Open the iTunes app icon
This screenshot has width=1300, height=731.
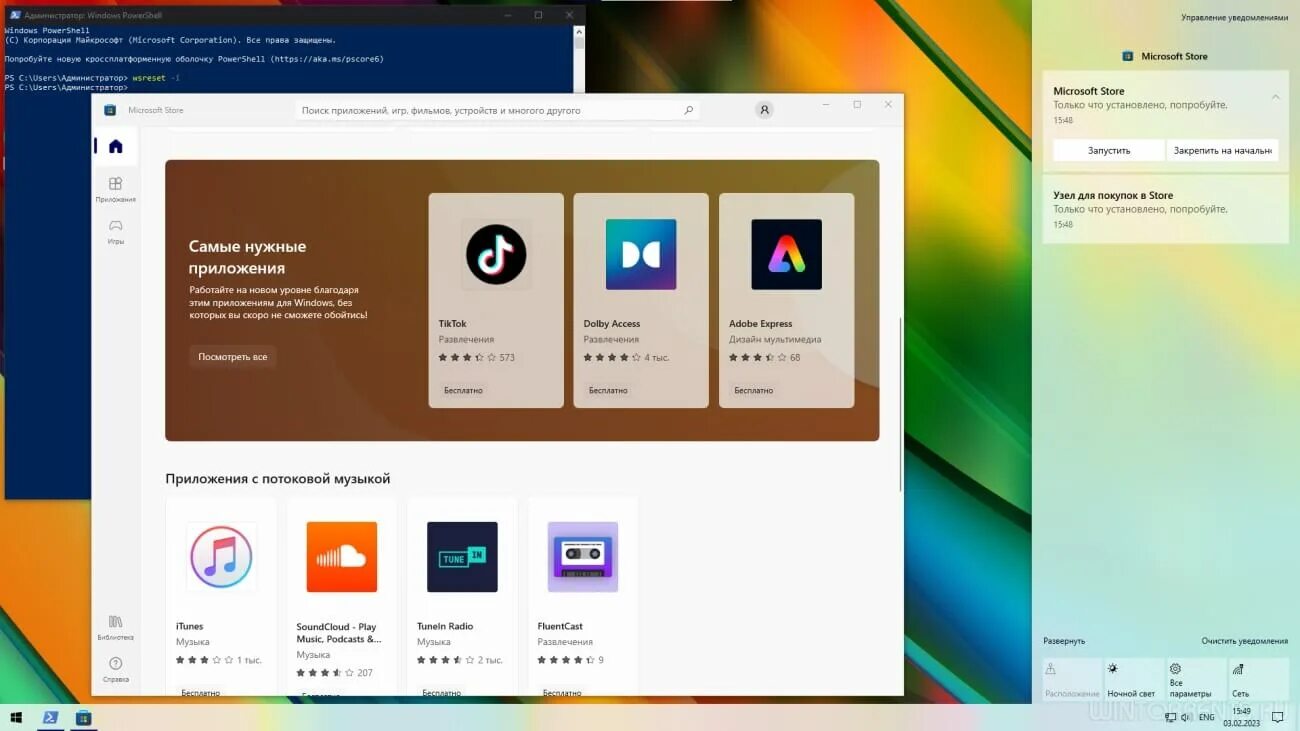click(x=221, y=557)
